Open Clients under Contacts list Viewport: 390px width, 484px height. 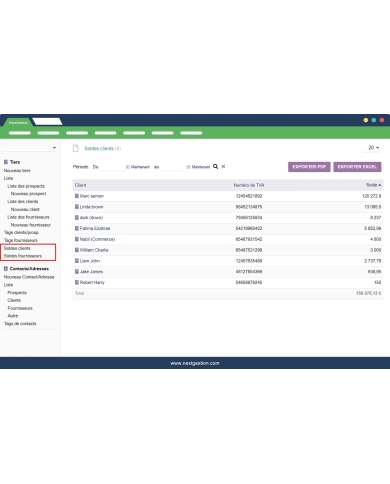(x=14, y=300)
